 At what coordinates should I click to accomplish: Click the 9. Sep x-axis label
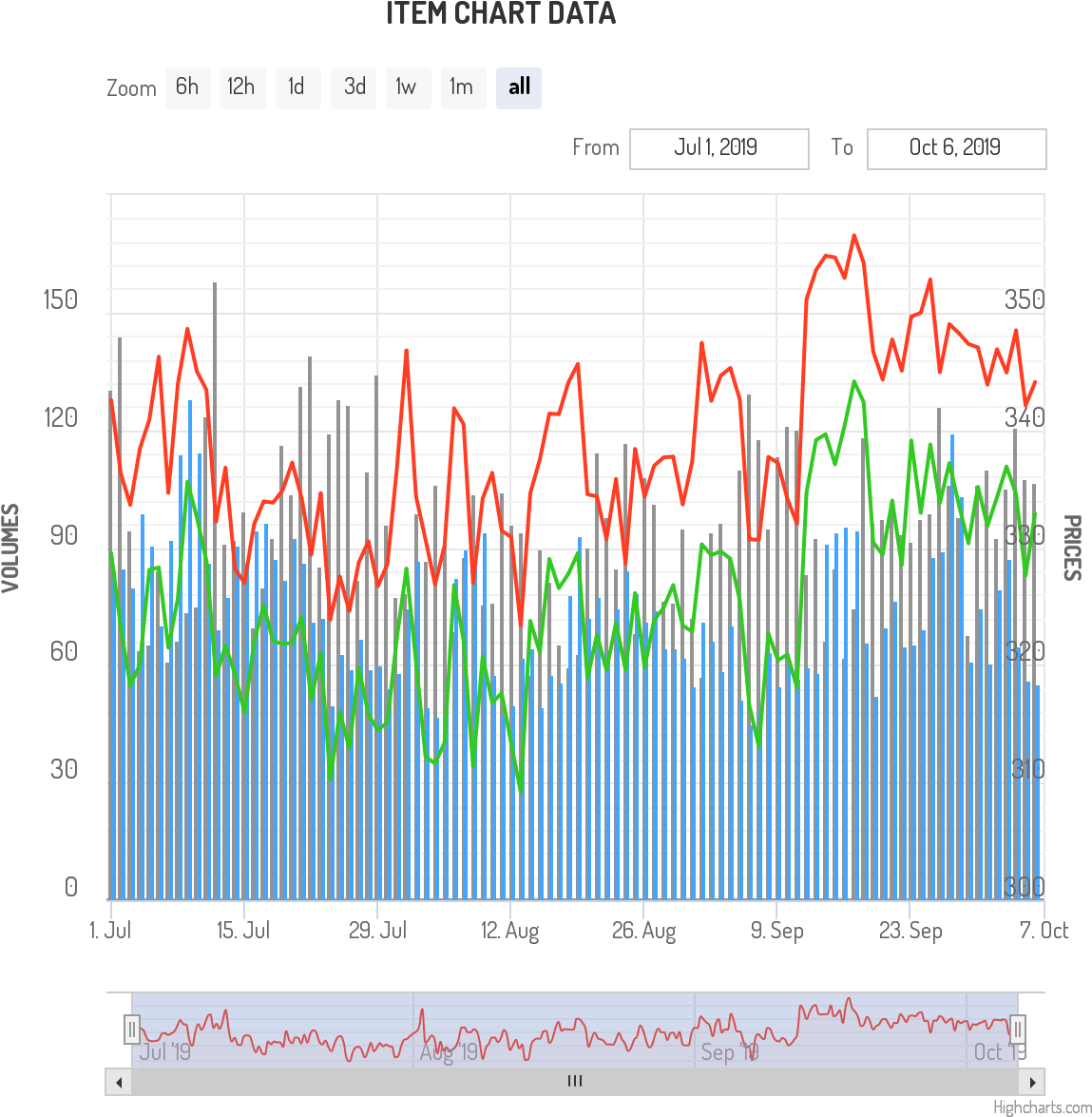click(x=777, y=931)
